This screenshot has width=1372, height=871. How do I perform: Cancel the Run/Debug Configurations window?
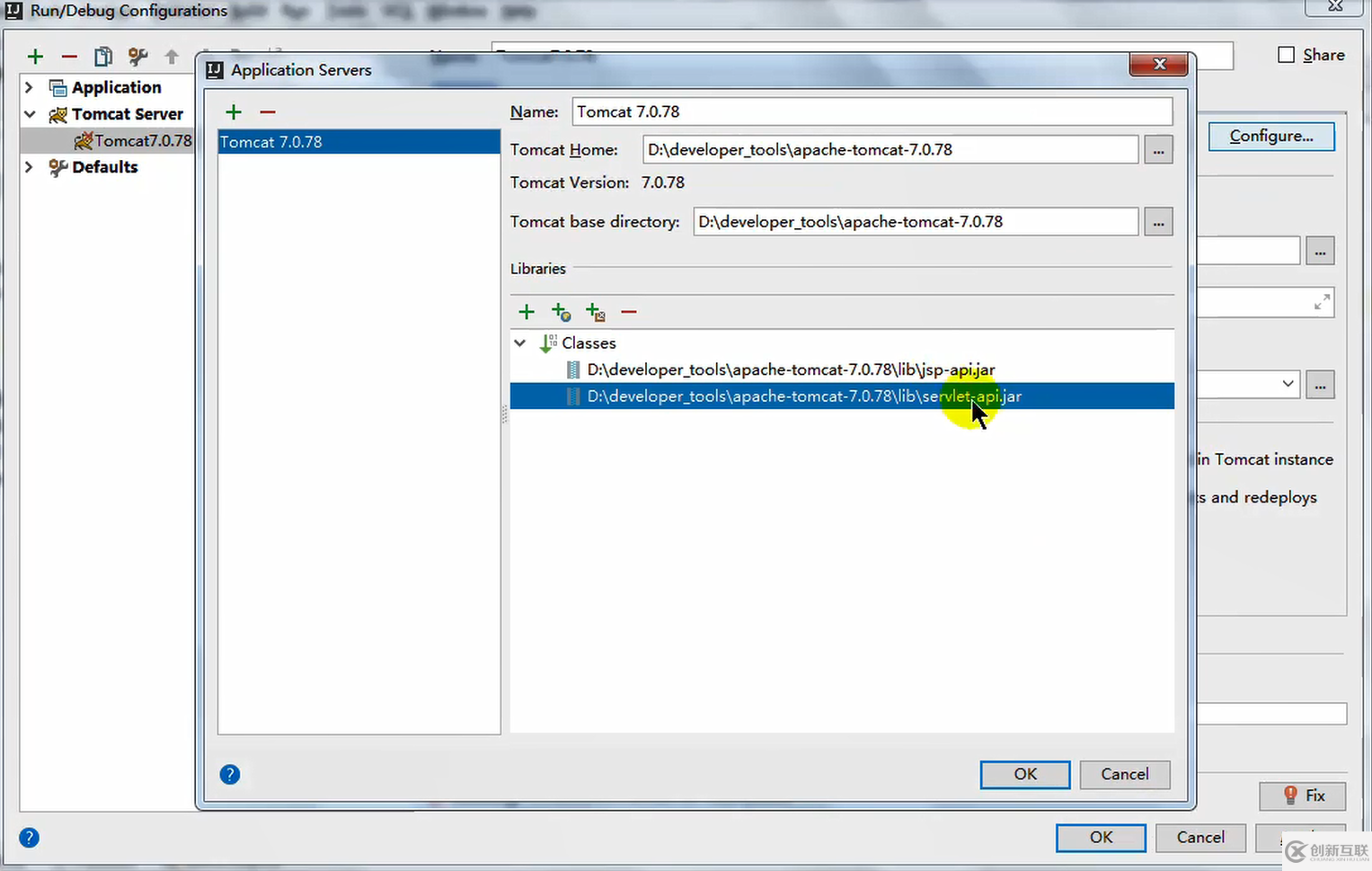1201,838
